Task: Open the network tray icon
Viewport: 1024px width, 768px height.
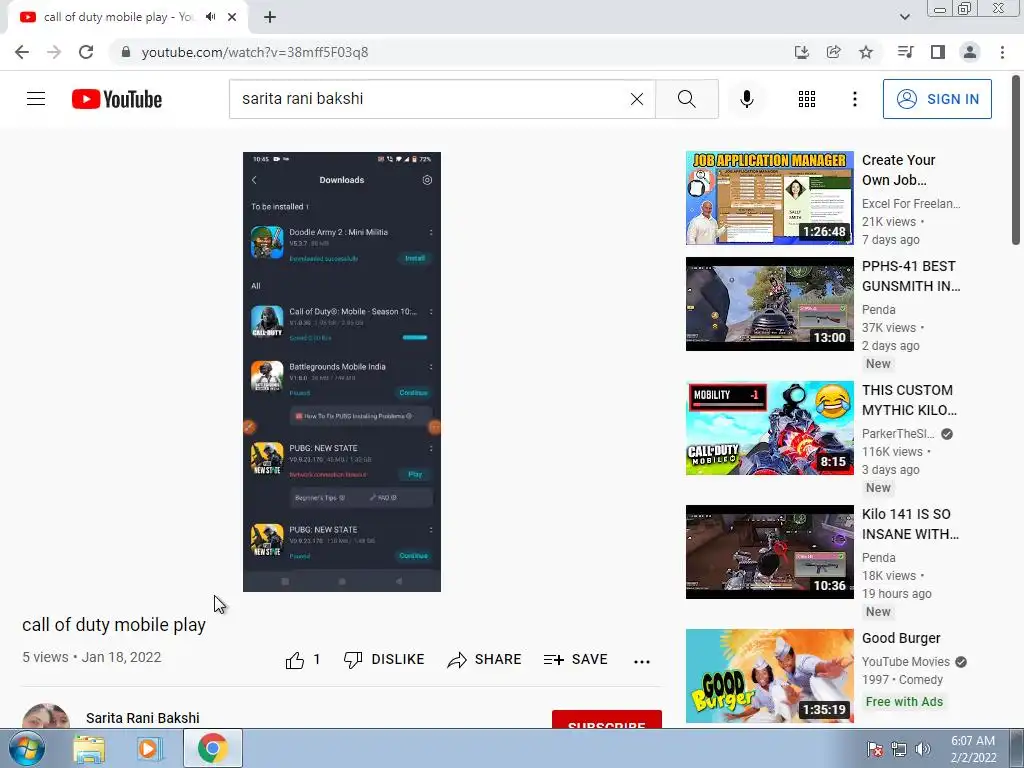Action: coord(899,749)
